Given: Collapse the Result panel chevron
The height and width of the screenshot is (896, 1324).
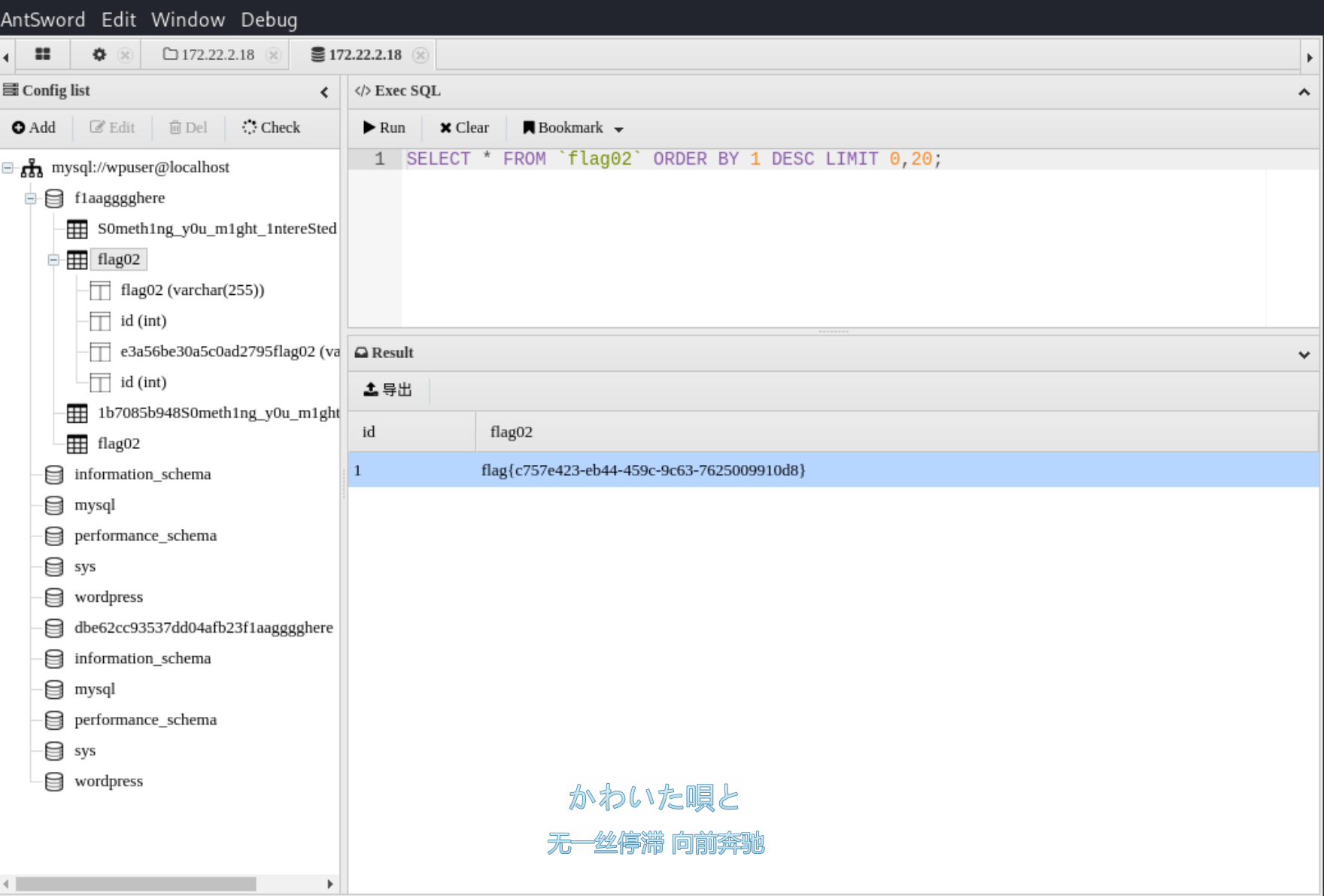Looking at the screenshot, I should click(1304, 354).
